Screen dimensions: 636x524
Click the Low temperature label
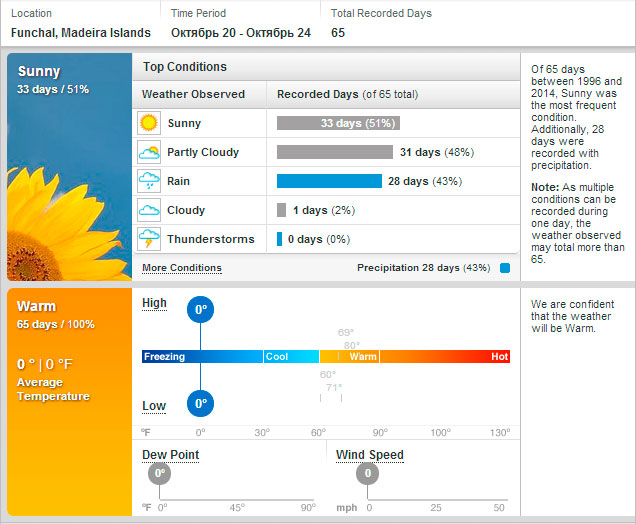click(154, 406)
